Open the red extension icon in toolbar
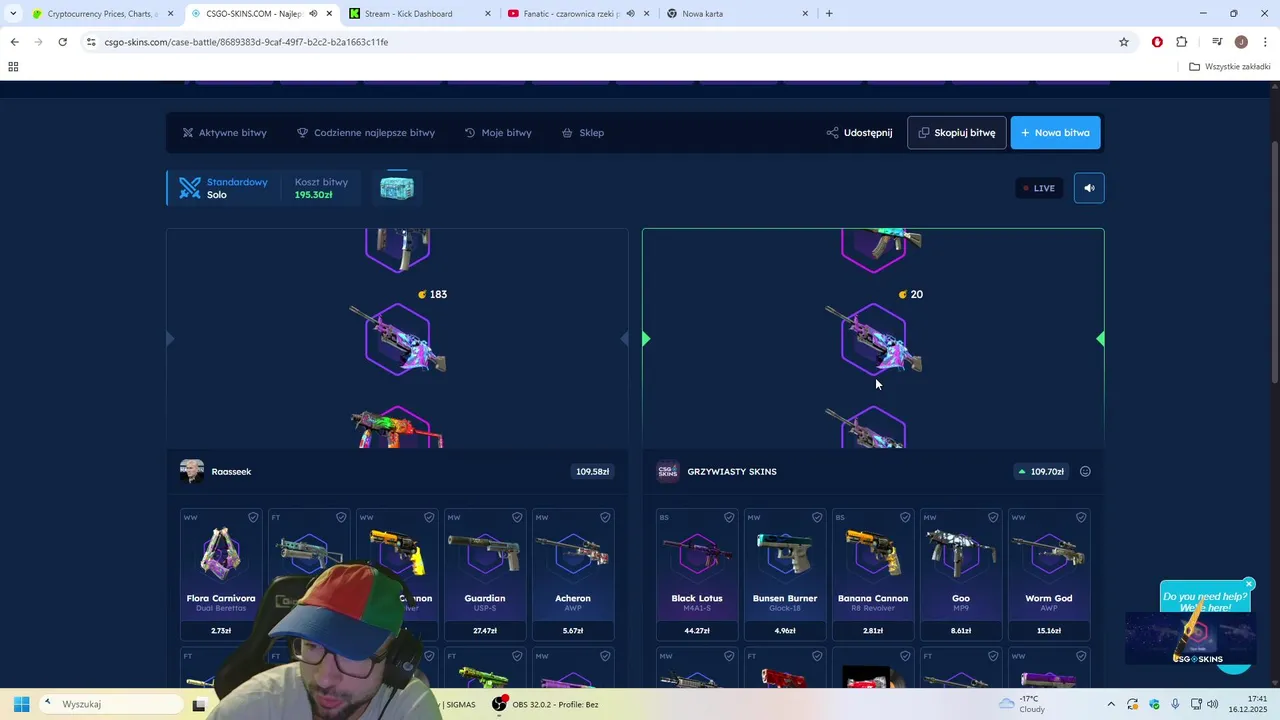1280x720 pixels. tap(1157, 42)
